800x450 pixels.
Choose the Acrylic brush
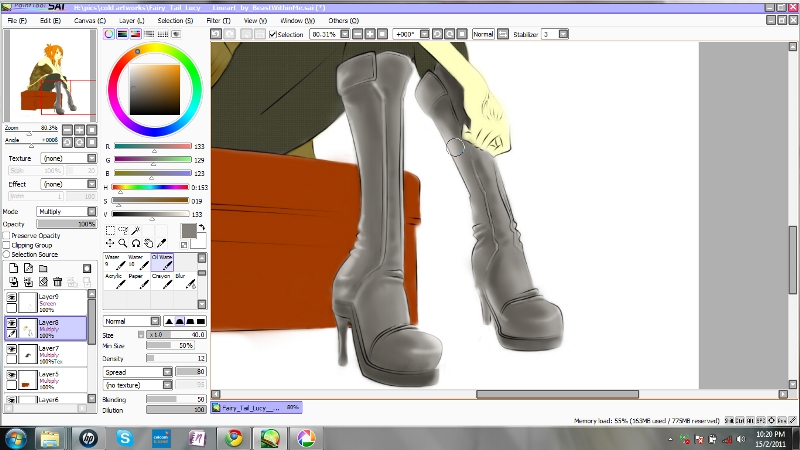(115, 281)
